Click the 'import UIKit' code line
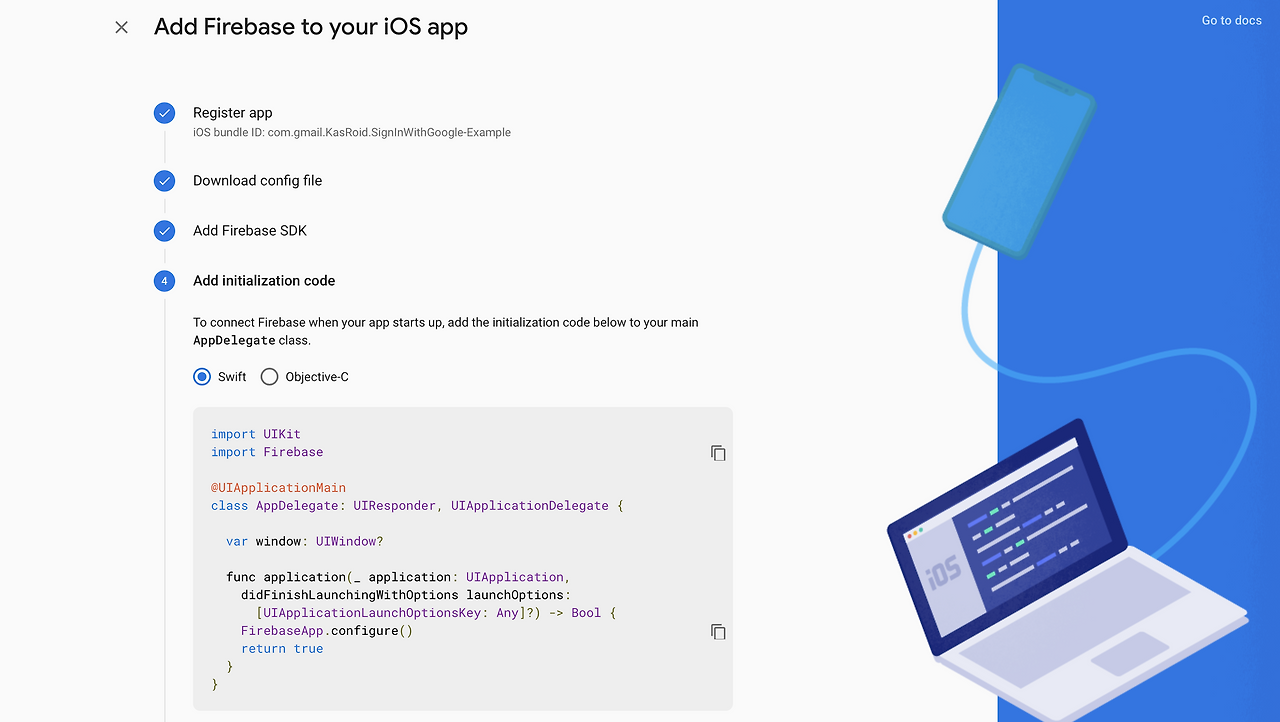Viewport: 1280px width, 722px height. click(256, 434)
